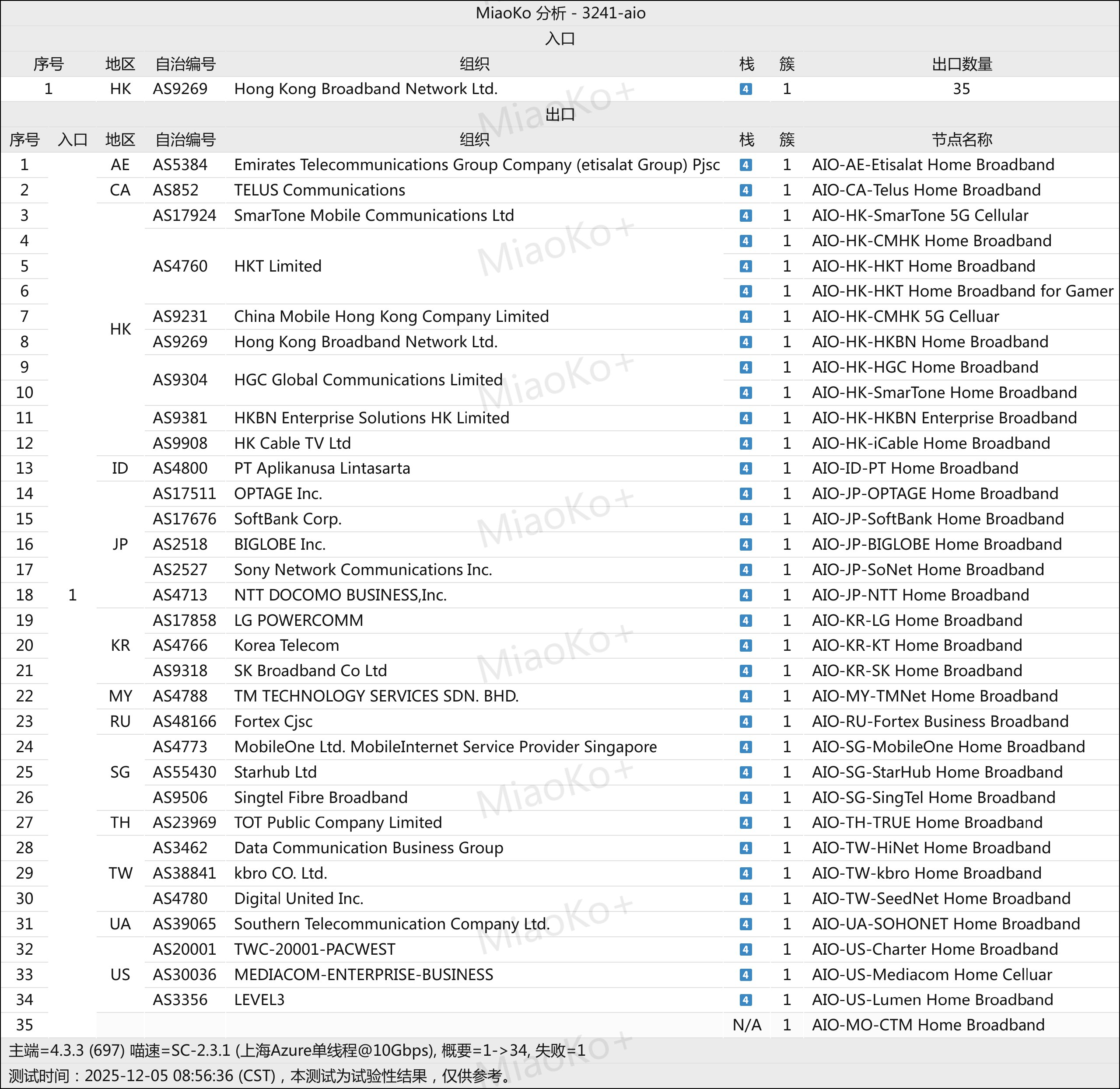1120x1089 pixels.
Task: Click the IPv4 stack icon for Hong Kong Broadband entry row
Action: coord(745,89)
